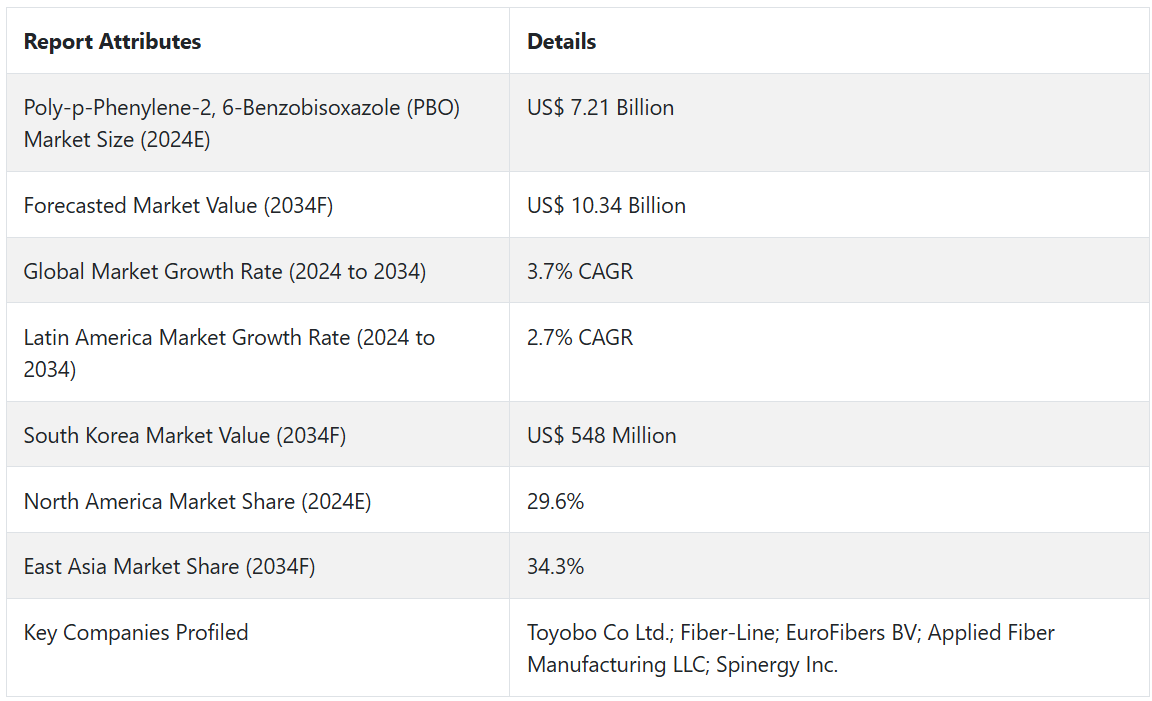Select the East Asia Market Share label

click(x=169, y=567)
